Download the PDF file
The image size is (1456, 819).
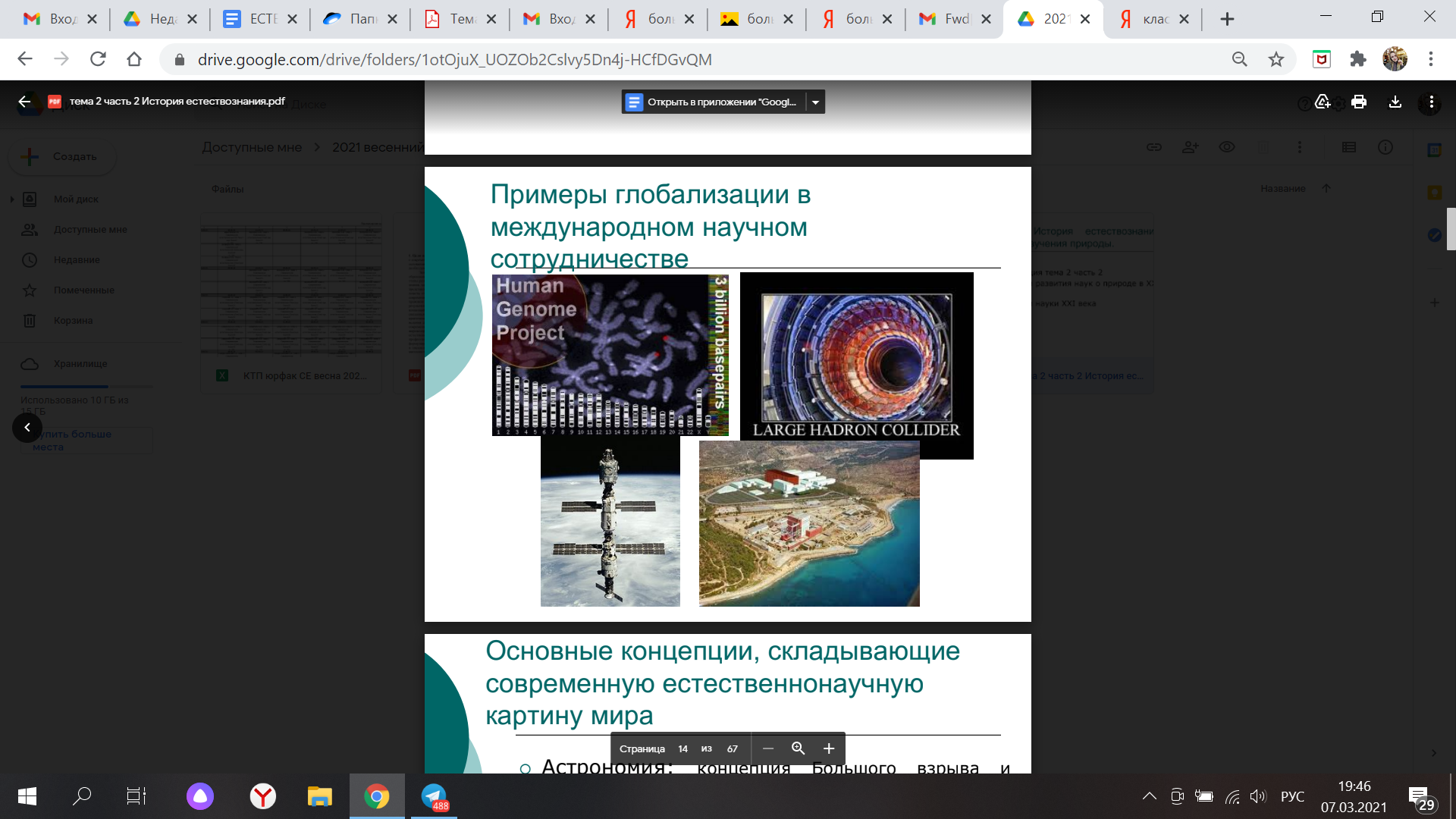1395,102
